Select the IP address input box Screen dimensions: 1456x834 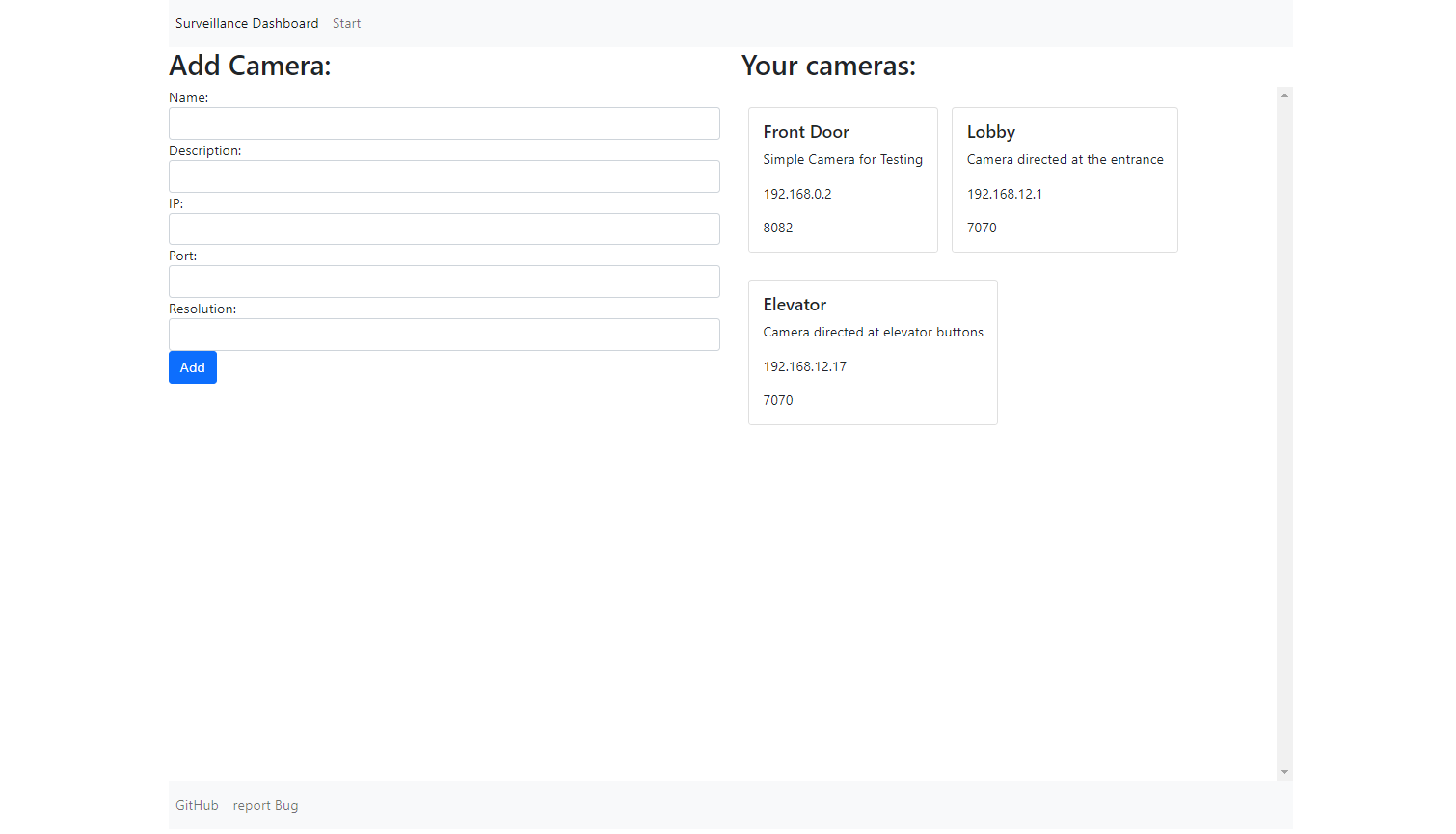coord(444,229)
